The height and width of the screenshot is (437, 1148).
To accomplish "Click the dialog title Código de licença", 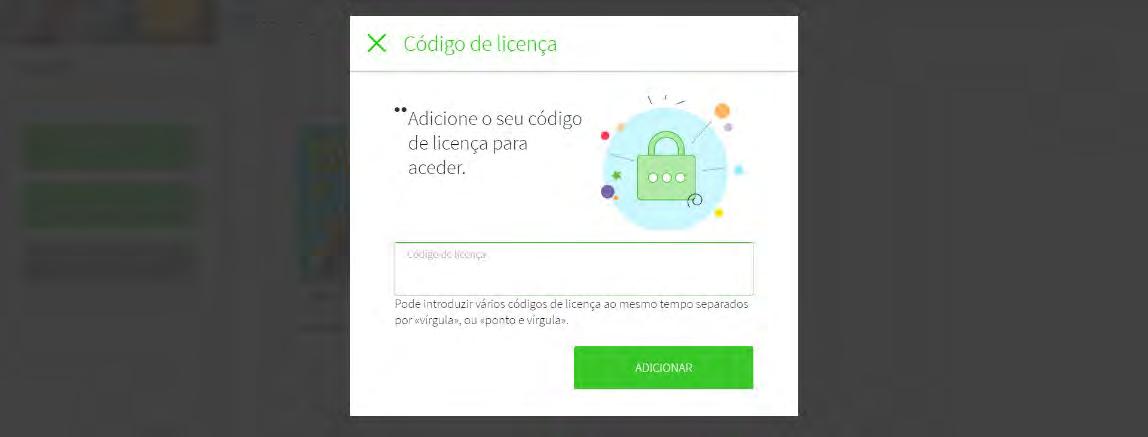I will [480, 44].
